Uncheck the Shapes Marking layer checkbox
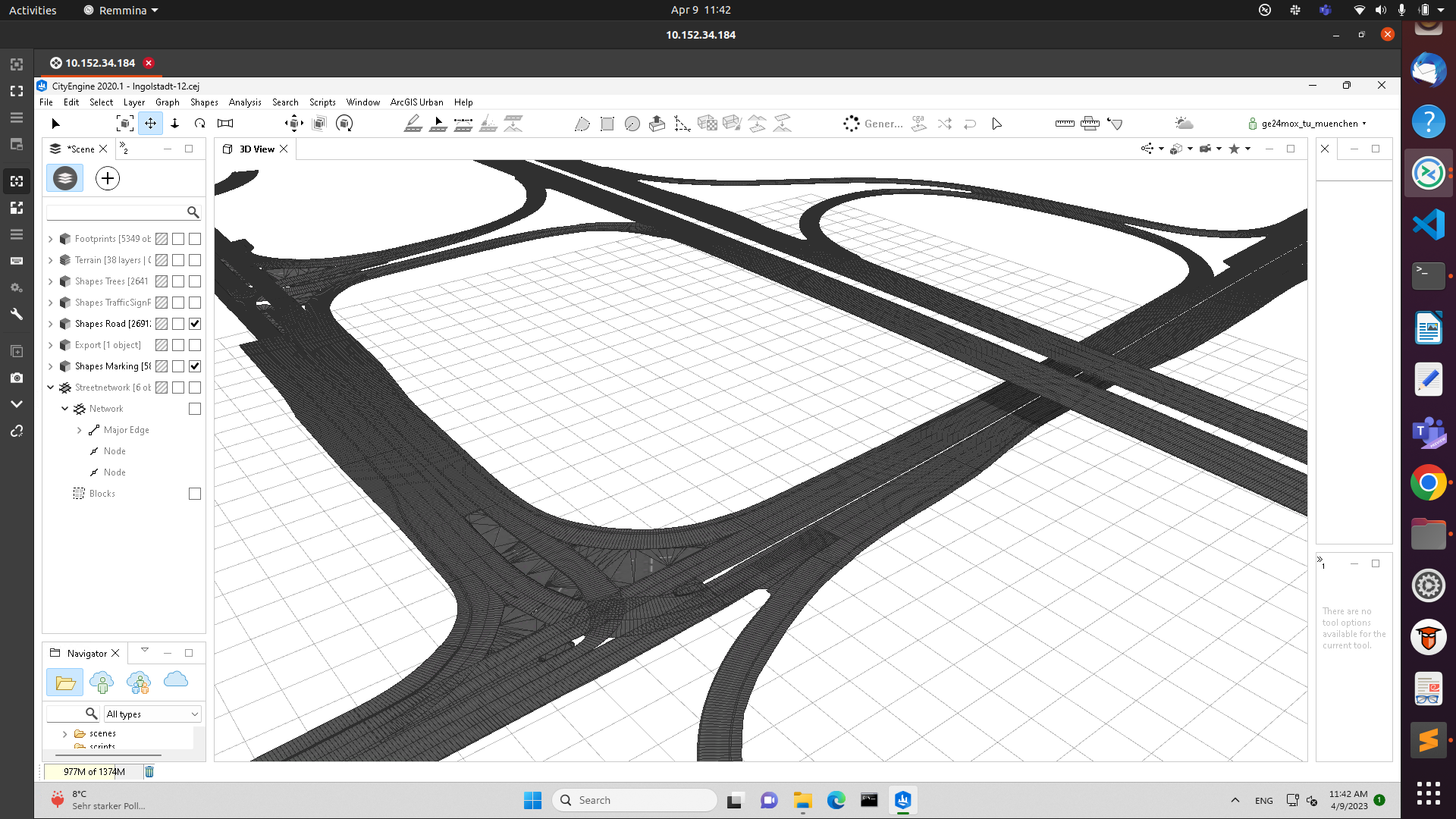1456x819 pixels. [x=194, y=366]
